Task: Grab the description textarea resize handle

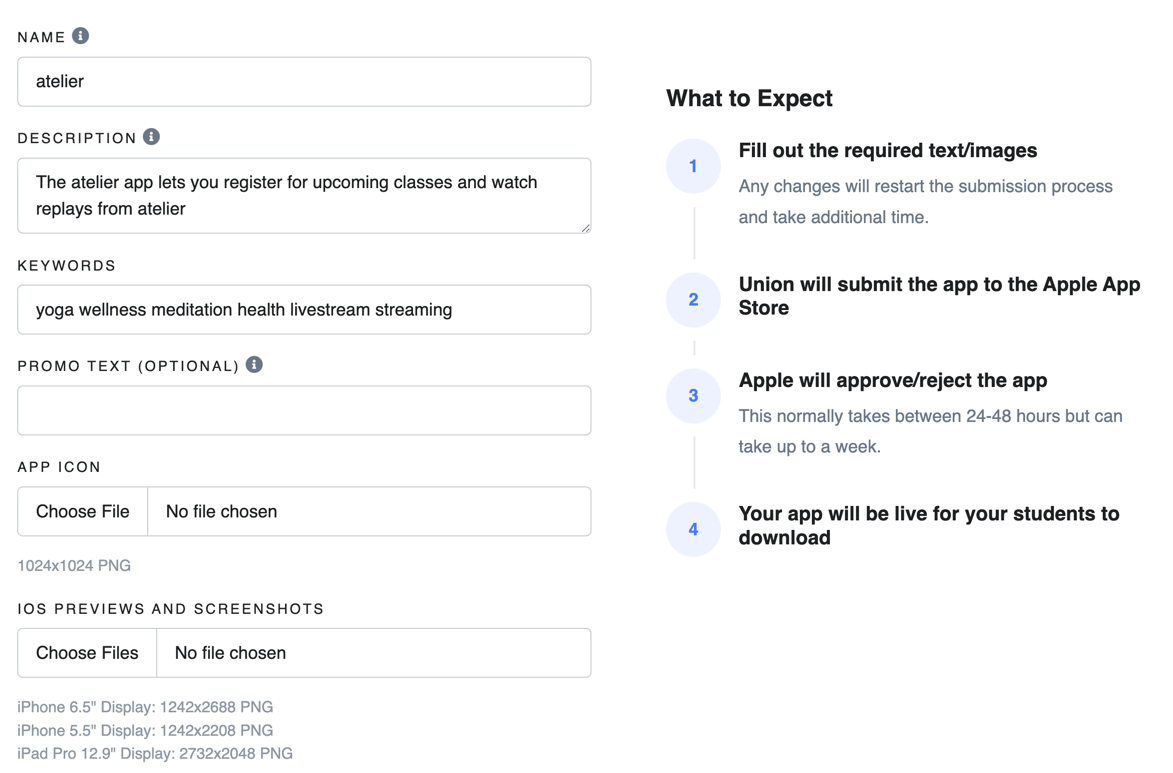Action: tap(585, 227)
